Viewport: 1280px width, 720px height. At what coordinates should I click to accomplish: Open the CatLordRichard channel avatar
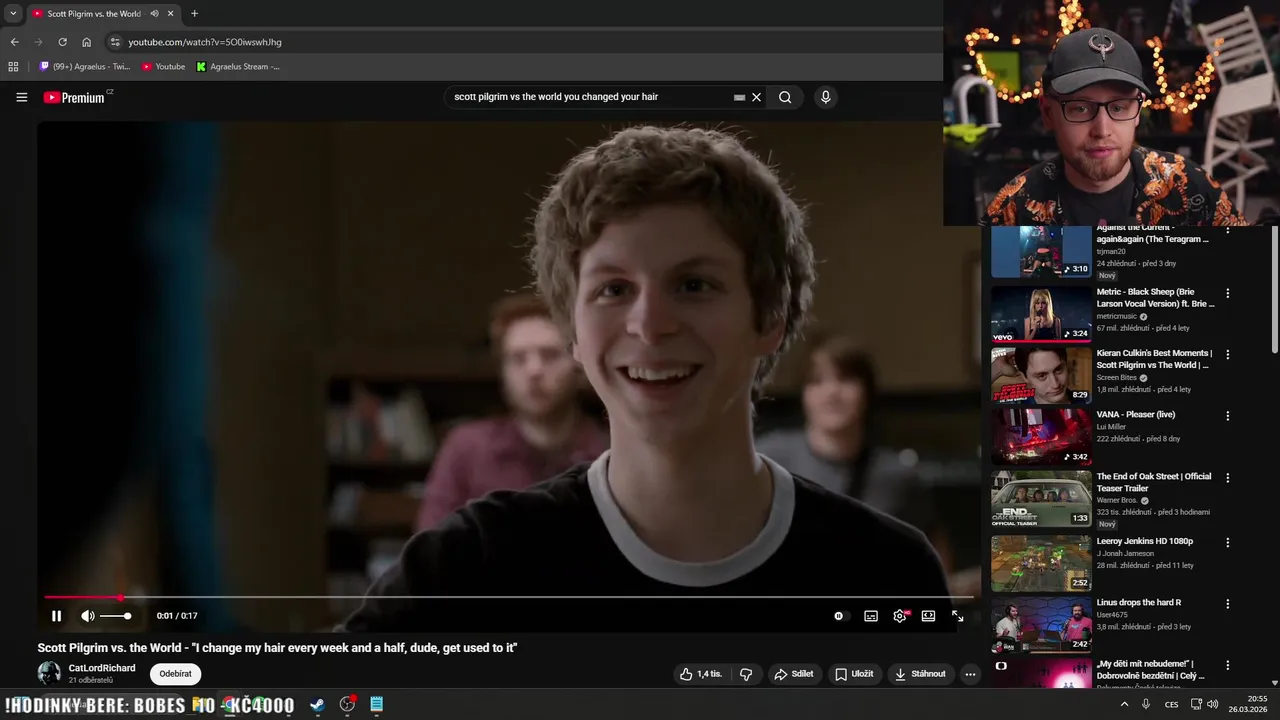(x=49, y=674)
